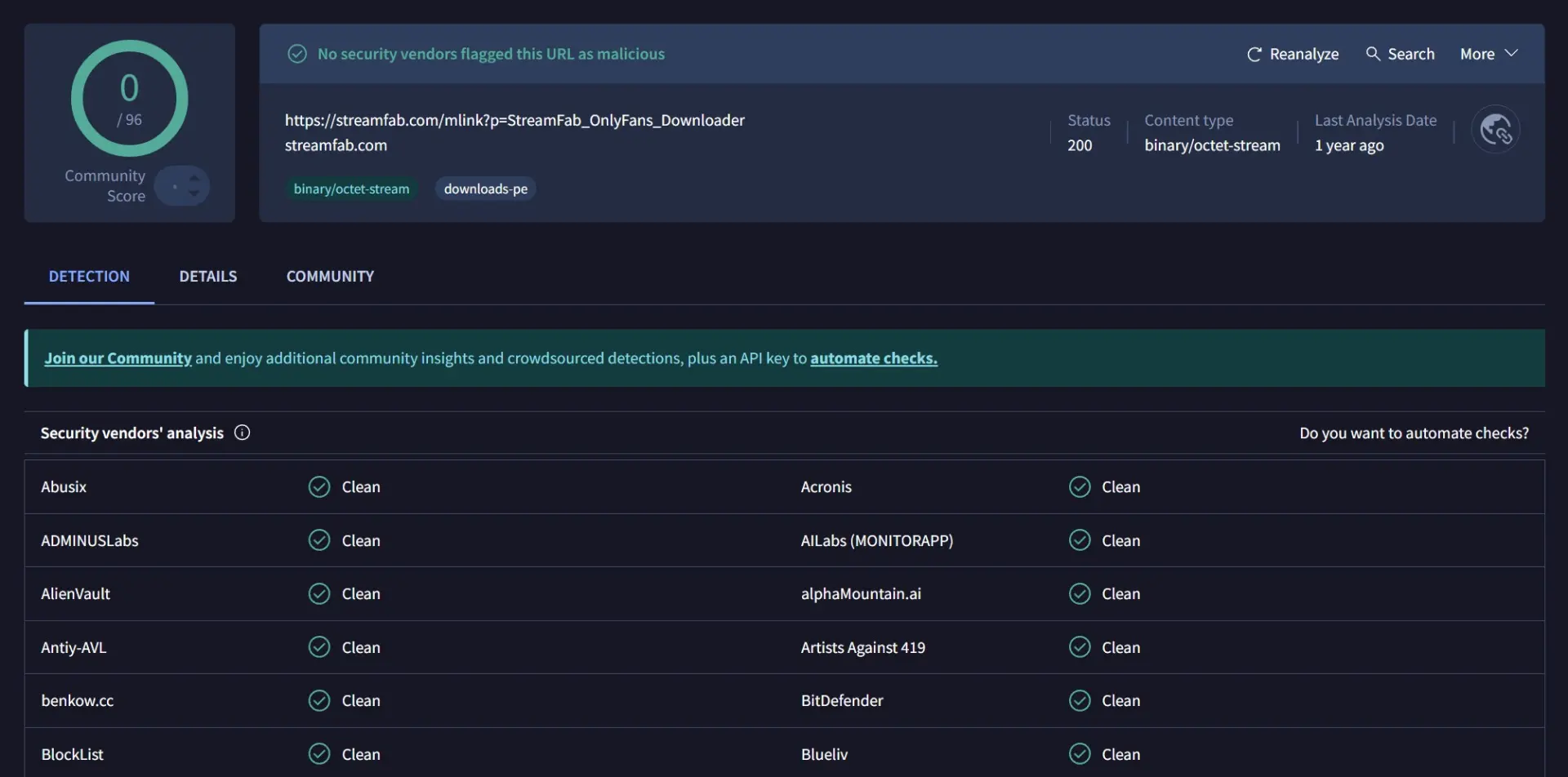1568x777 pixels.
Task: Click the BitDefender vendor name
Action: pos(842,700)
